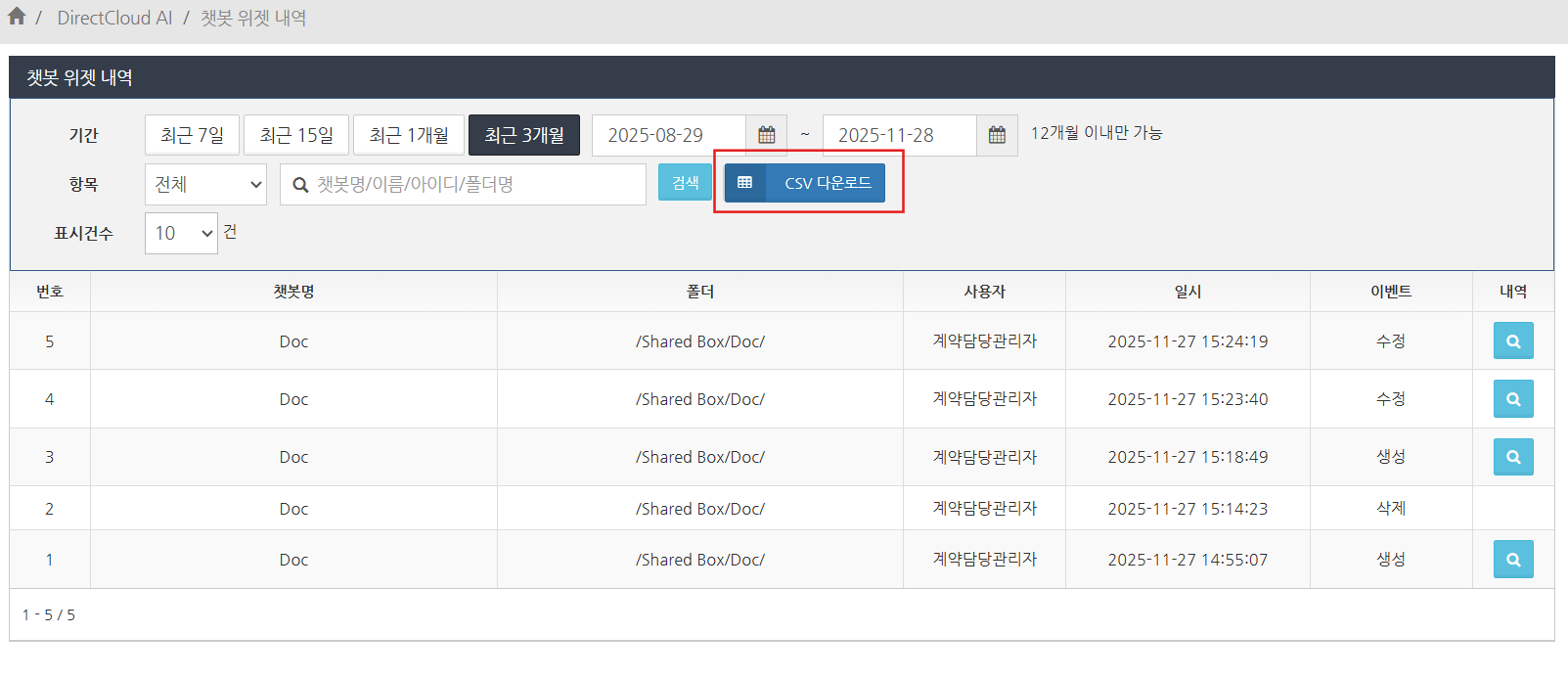Select the 최근 15일 period option
This screenshot has width=1568, height=680.
click(x=296, y=135)
